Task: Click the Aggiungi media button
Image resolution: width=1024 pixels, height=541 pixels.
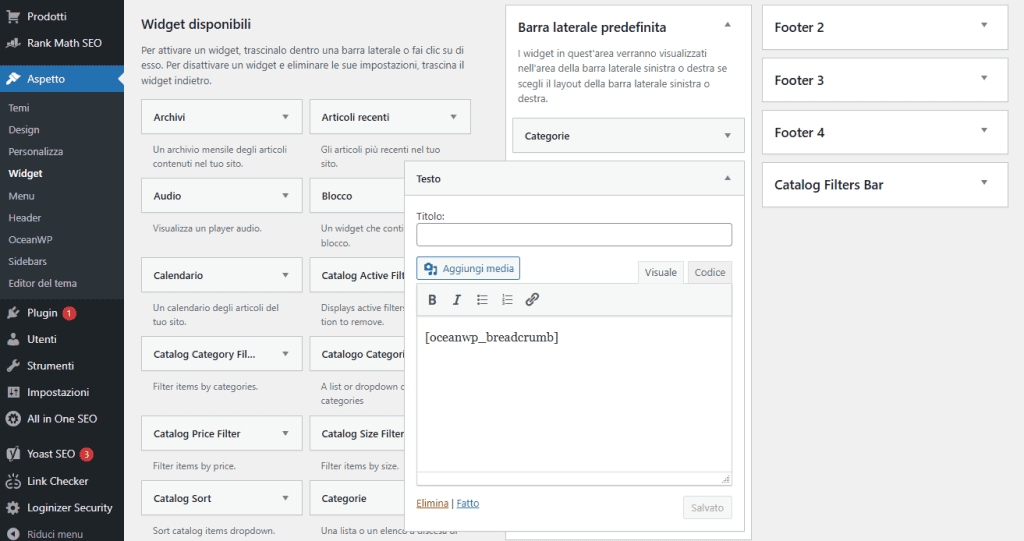Action: pyautogui.click(x=468, y=269)
